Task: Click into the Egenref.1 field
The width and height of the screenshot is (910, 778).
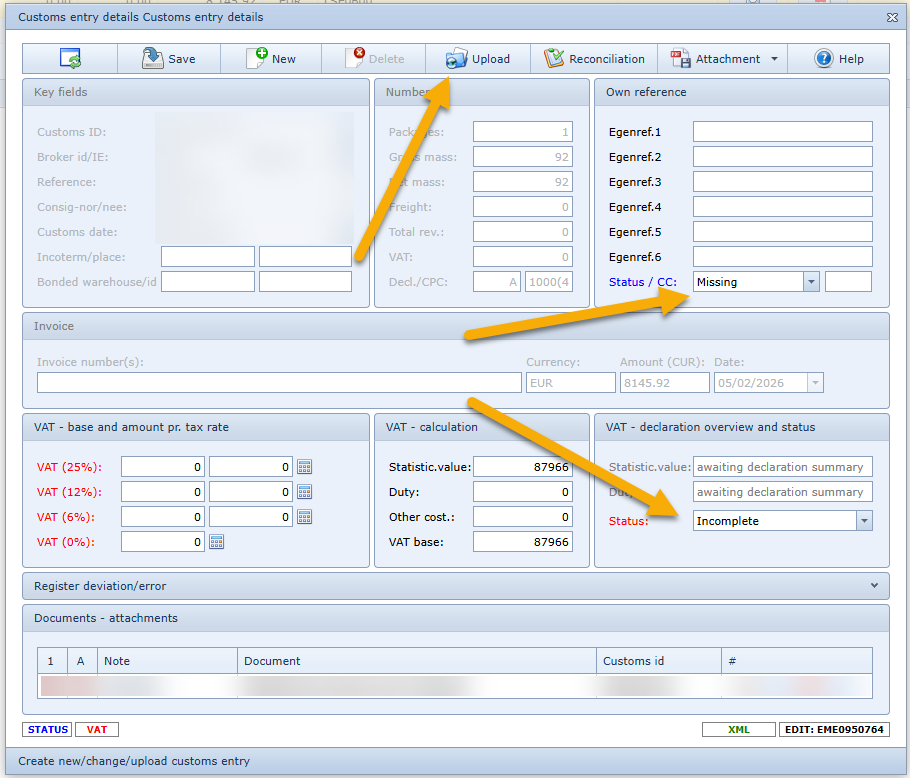Action: click(x=782, y=132)
